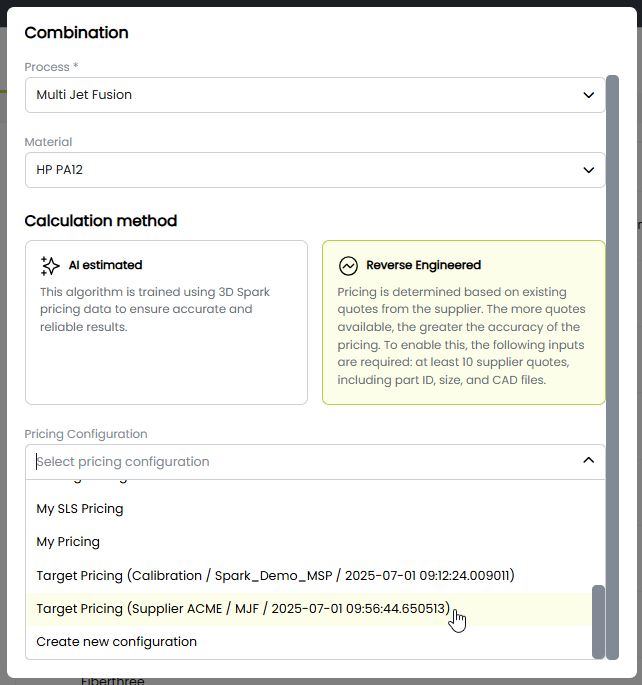Collapse pricing configuration list with up chevron

tap(588, 461)
